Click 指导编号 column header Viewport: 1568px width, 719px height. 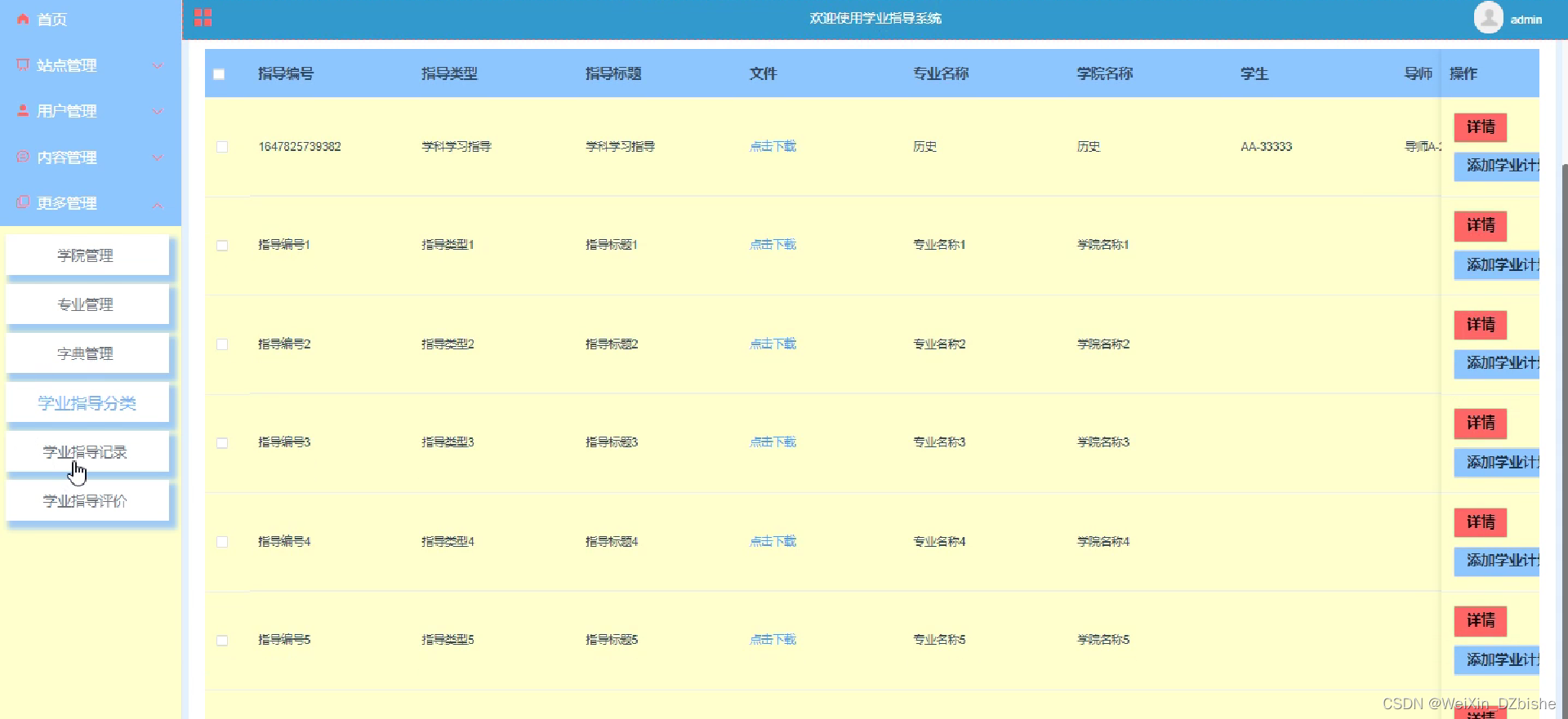286,73
